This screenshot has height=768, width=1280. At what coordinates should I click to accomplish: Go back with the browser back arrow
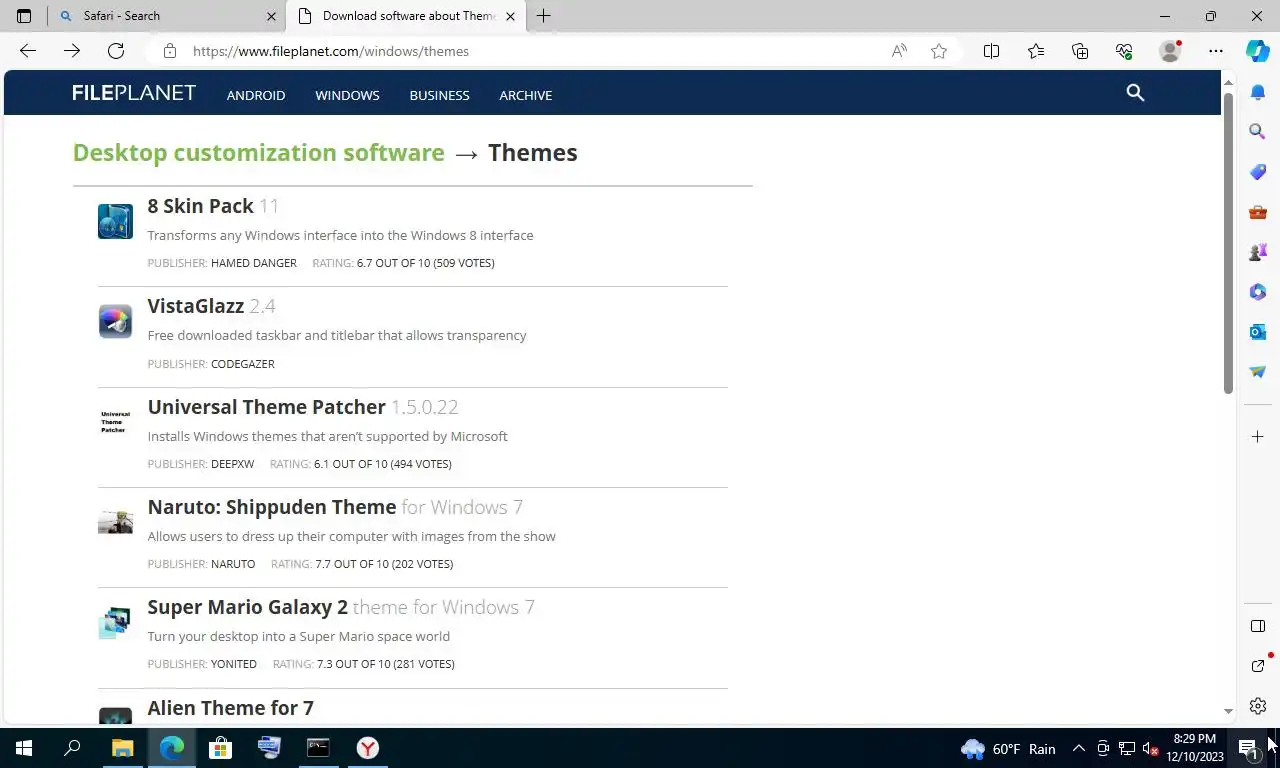tap(27, 51)
